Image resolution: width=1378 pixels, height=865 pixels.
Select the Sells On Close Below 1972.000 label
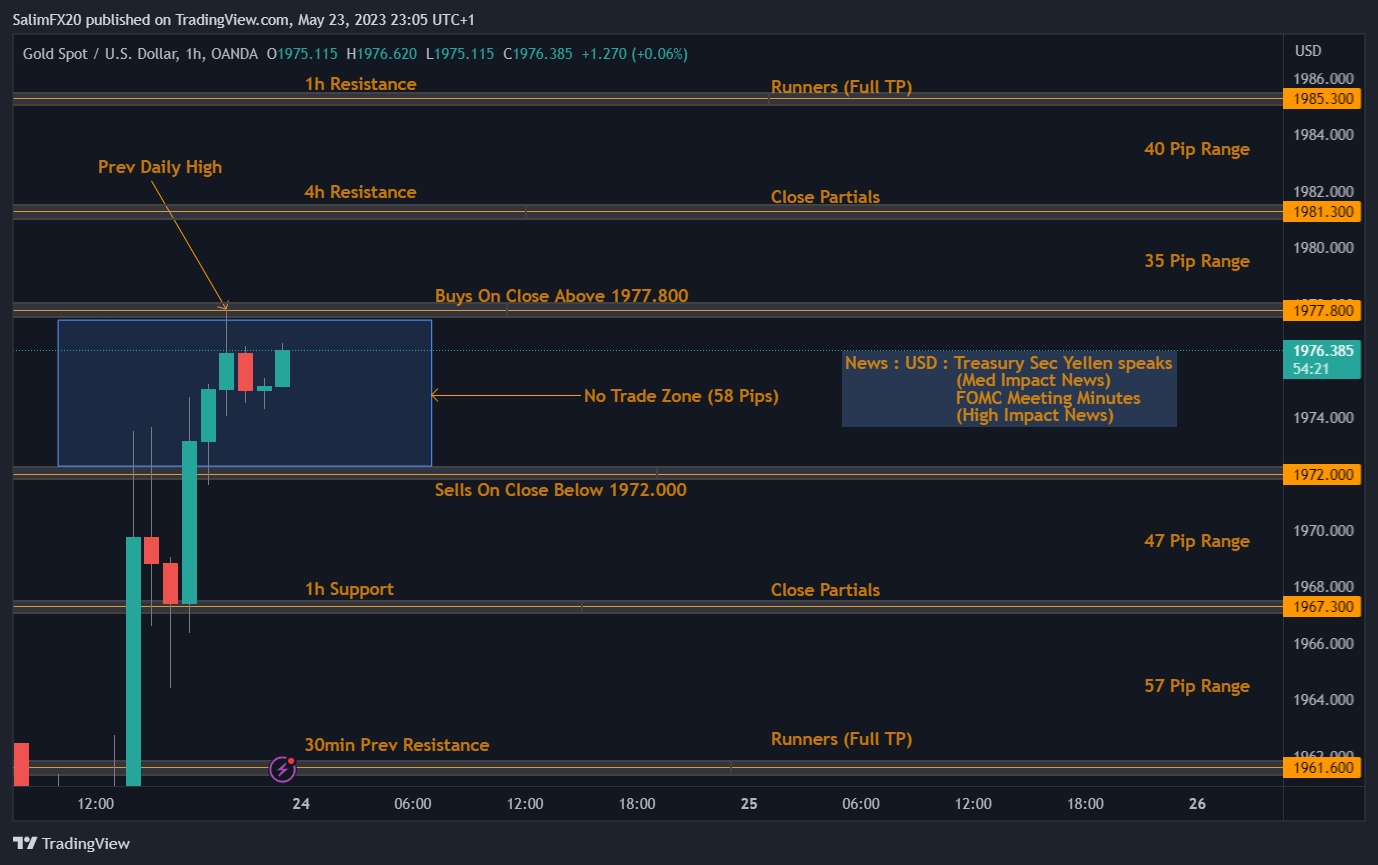[x=560, y=490]
